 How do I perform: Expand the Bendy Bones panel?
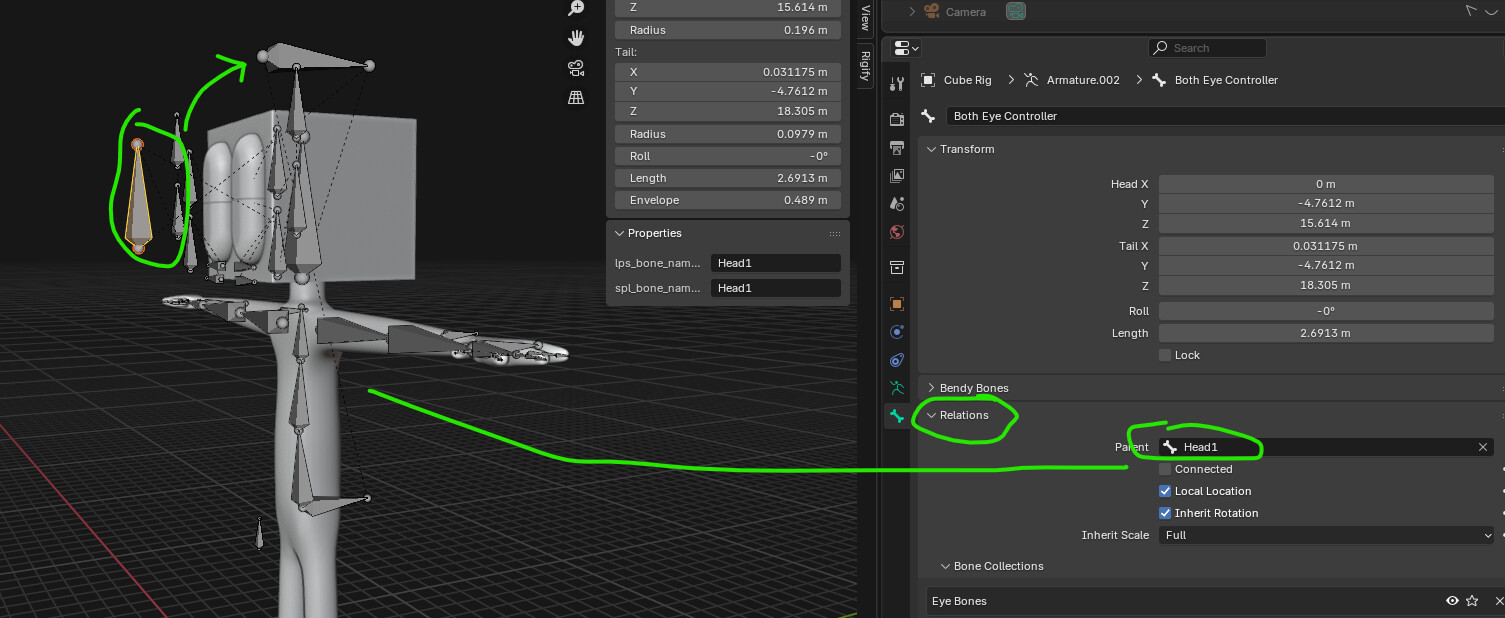(932, 388)
